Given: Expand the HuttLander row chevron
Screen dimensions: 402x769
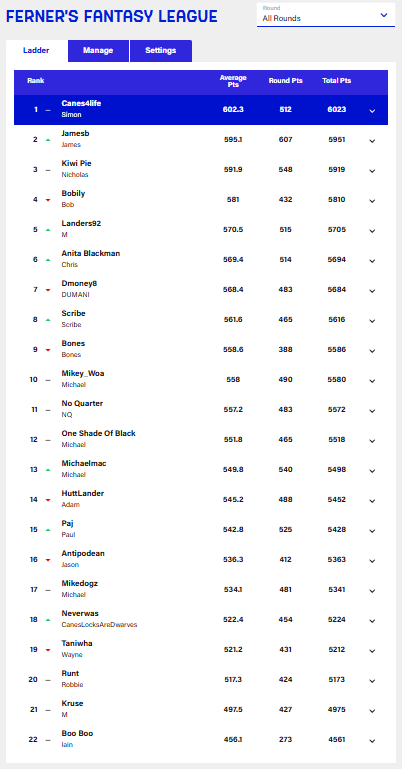Looking at the screenshot, I should pos(372,501).
